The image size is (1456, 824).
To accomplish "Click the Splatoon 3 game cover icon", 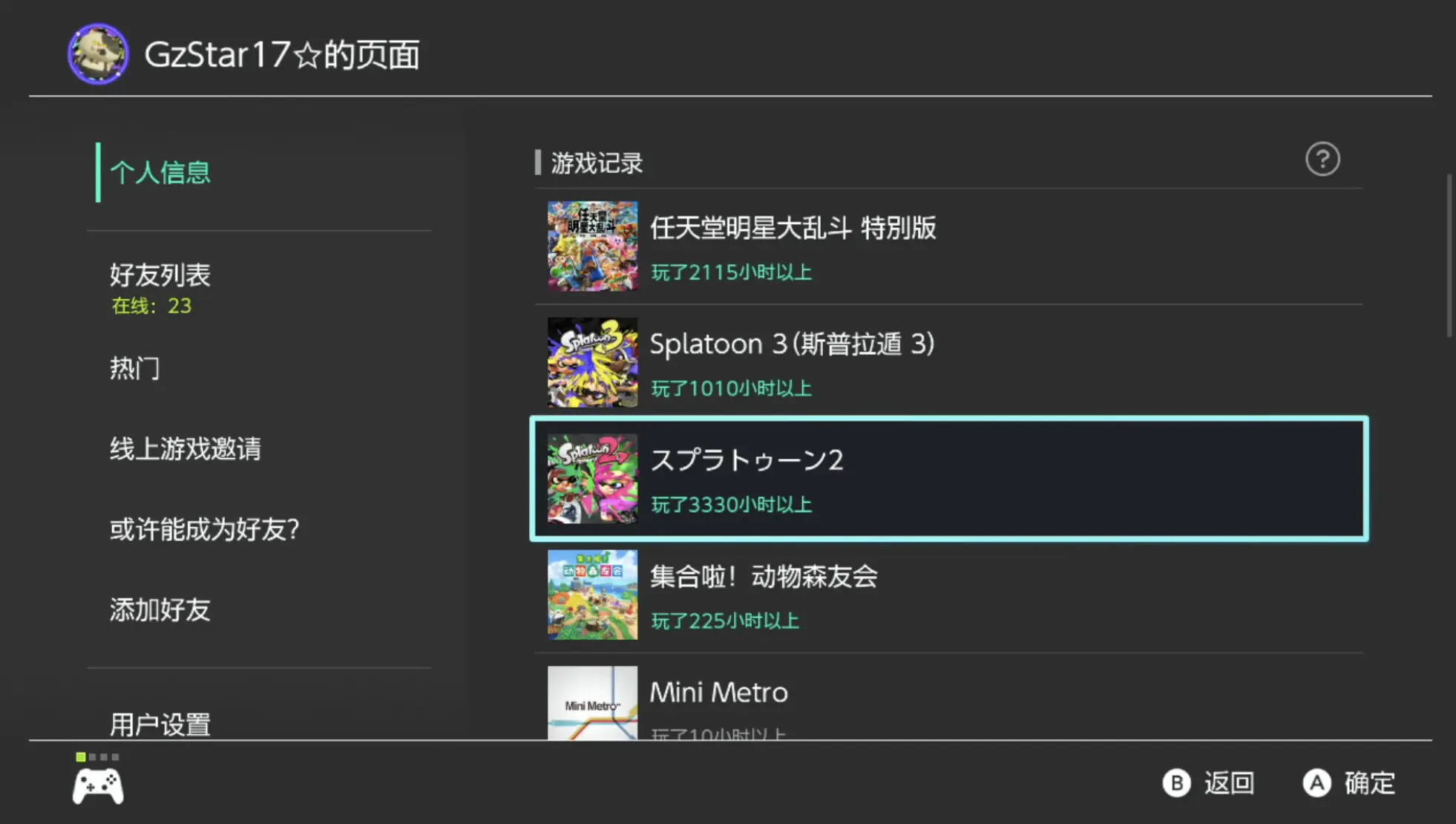I will point(592,362).
